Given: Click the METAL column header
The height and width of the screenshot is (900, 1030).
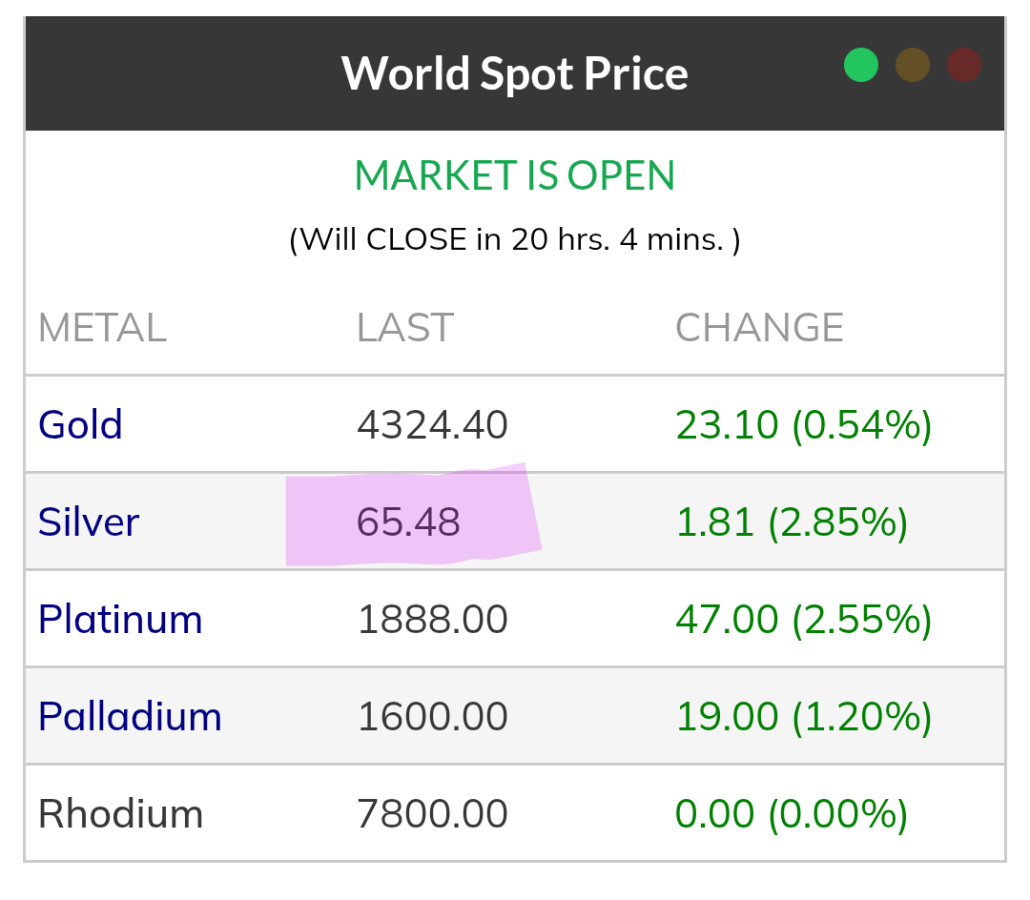Looking at the screenshot, I should (x=102, y=328).
